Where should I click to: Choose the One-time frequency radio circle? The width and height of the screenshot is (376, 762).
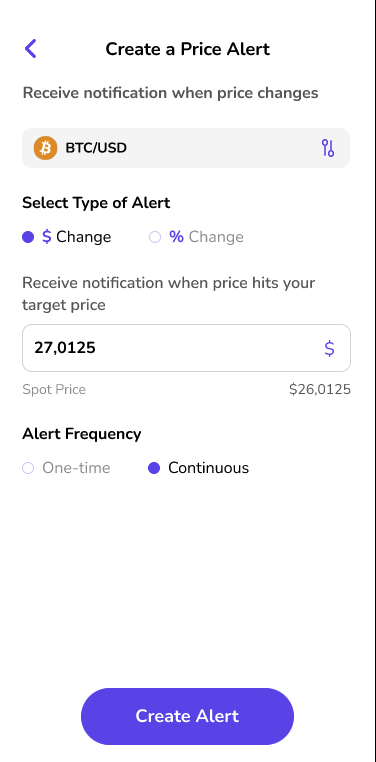coord(28,468)
